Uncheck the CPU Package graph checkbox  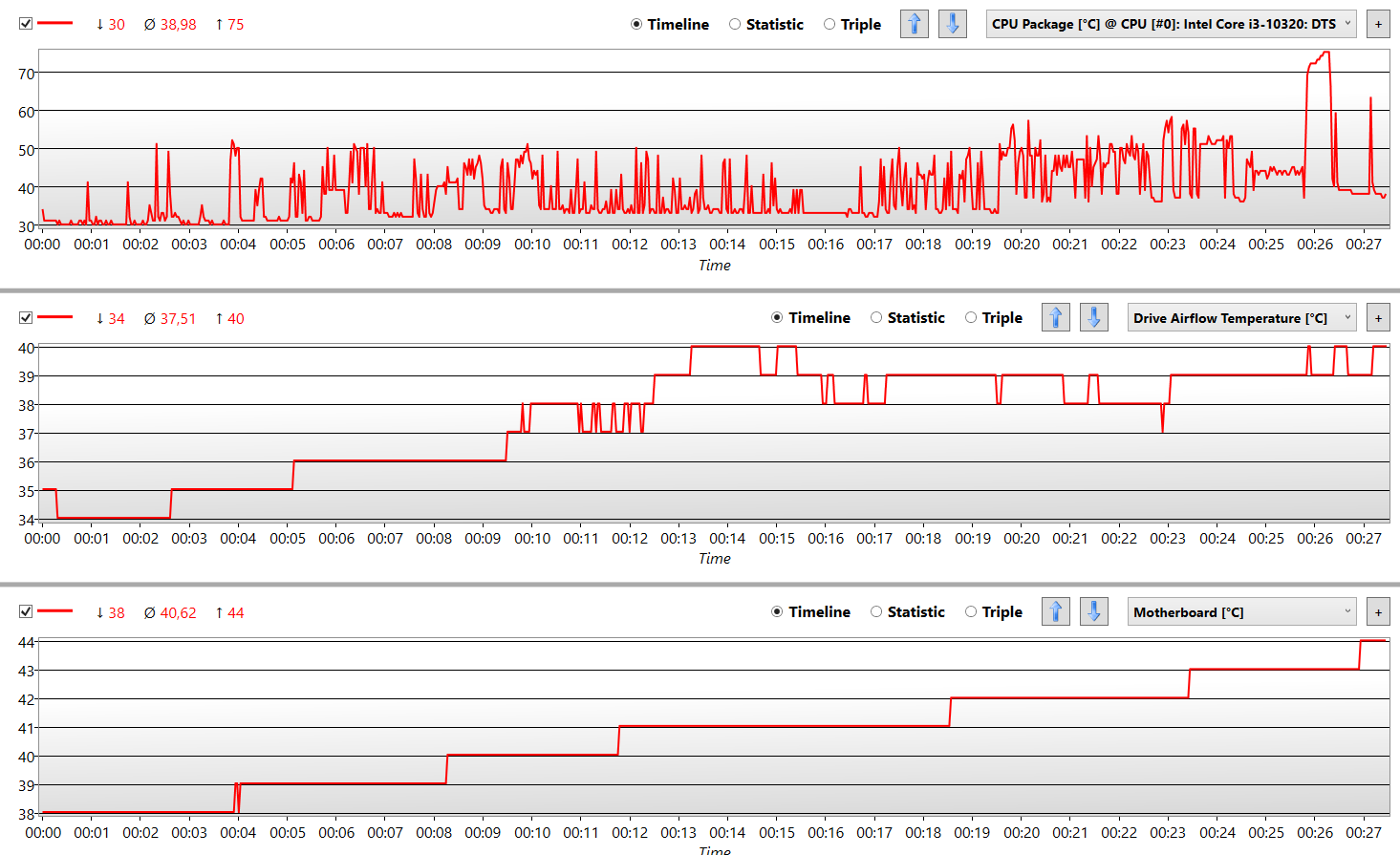(26, 24)
